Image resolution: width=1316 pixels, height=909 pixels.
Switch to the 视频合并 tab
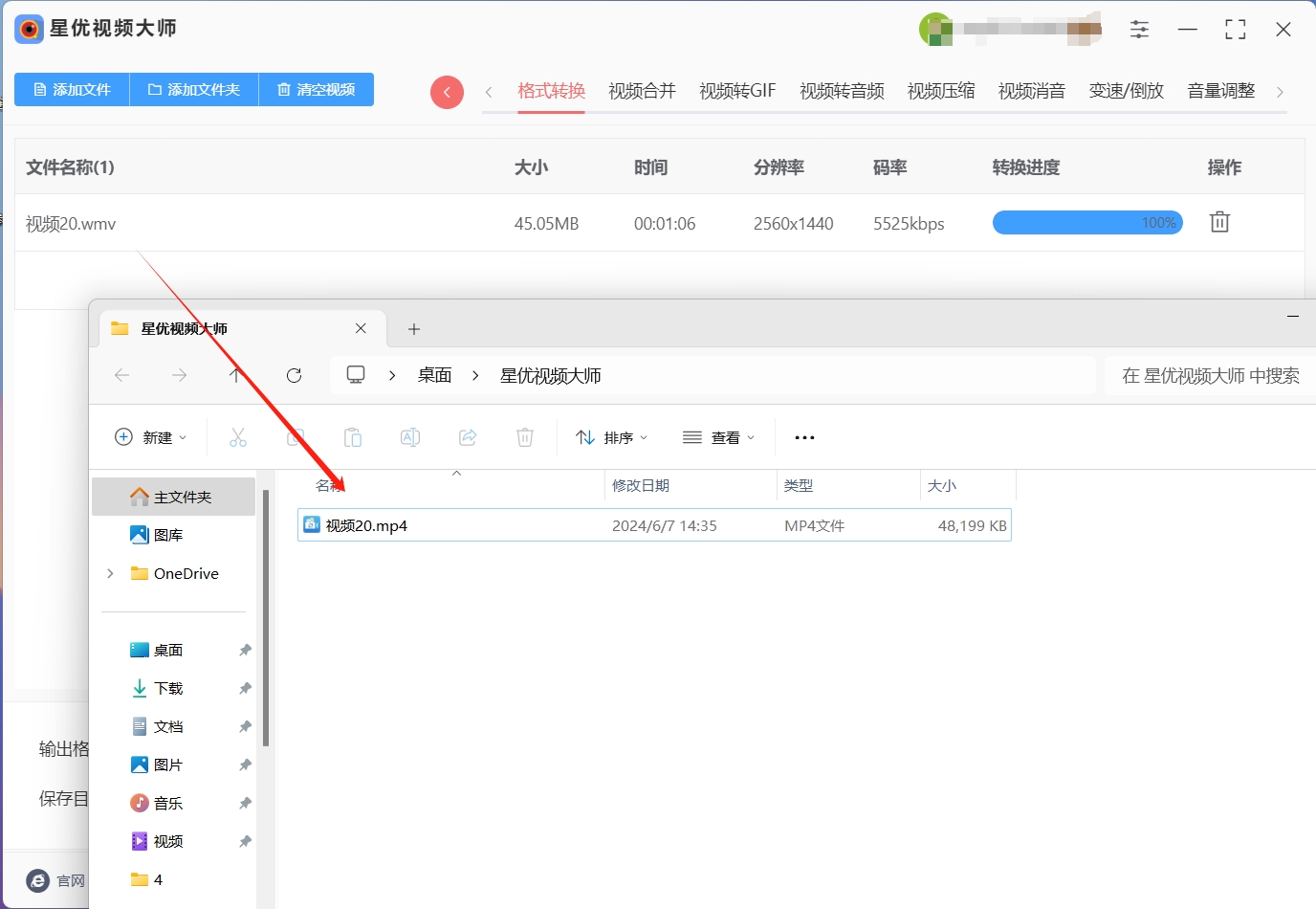click(x=642, y=91)
